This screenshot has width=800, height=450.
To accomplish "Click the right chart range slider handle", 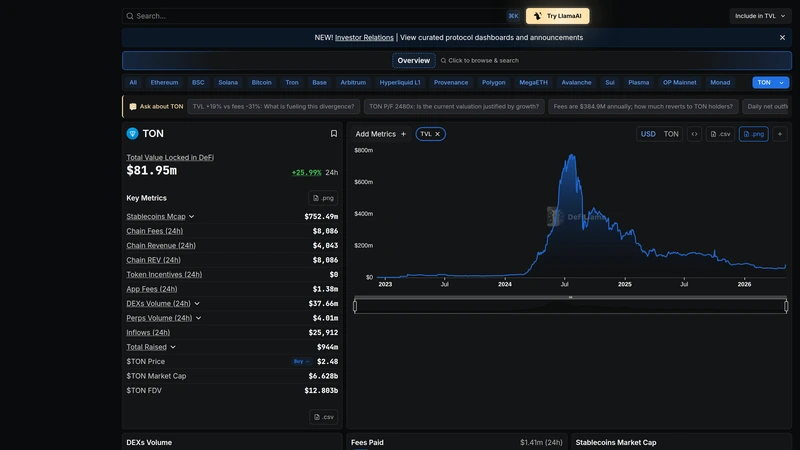I will pos(786,306).
